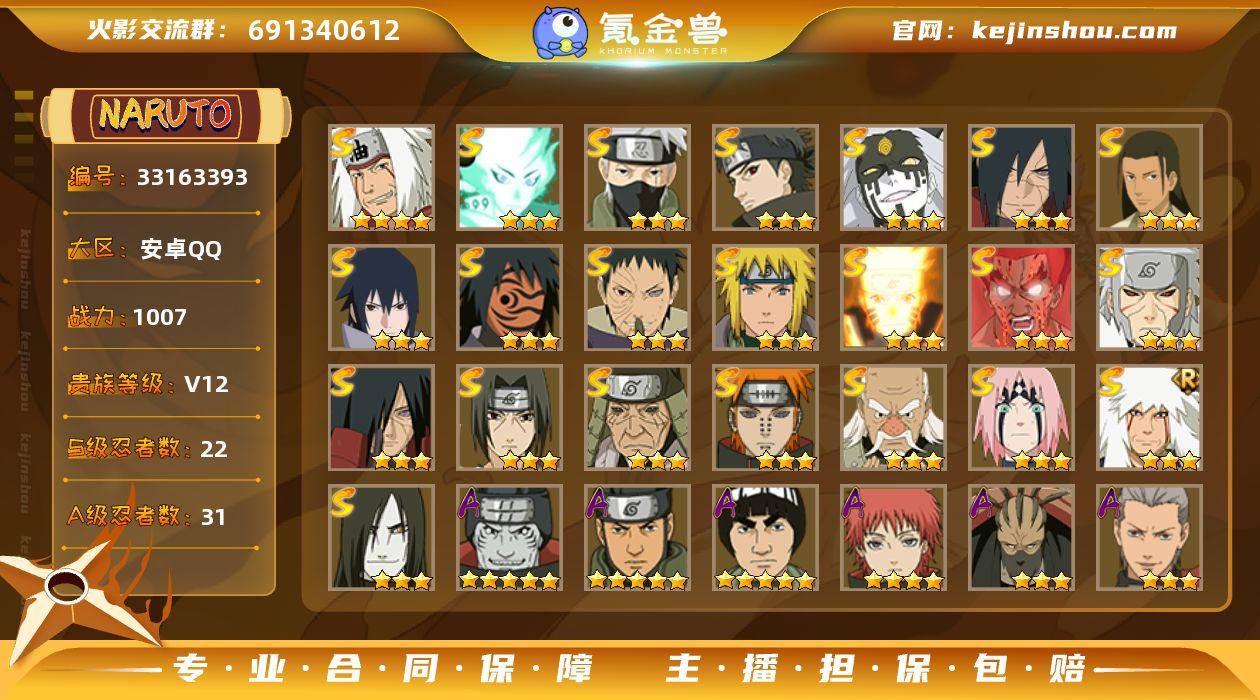Select the blue-skinned Kisame A-rank portrait

[x=510, y=537]
